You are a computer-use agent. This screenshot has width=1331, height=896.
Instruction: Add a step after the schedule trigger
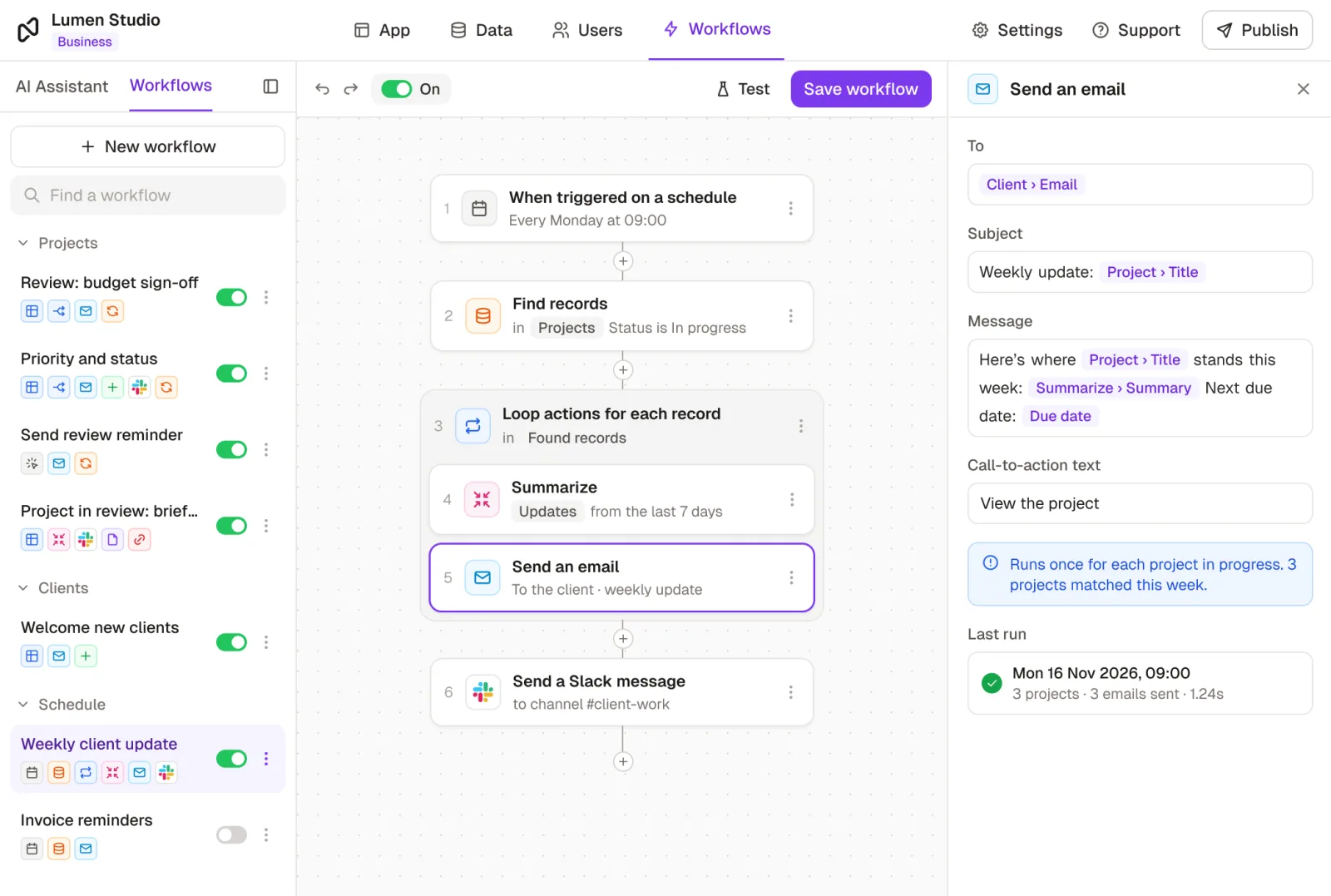click(623, 261)
